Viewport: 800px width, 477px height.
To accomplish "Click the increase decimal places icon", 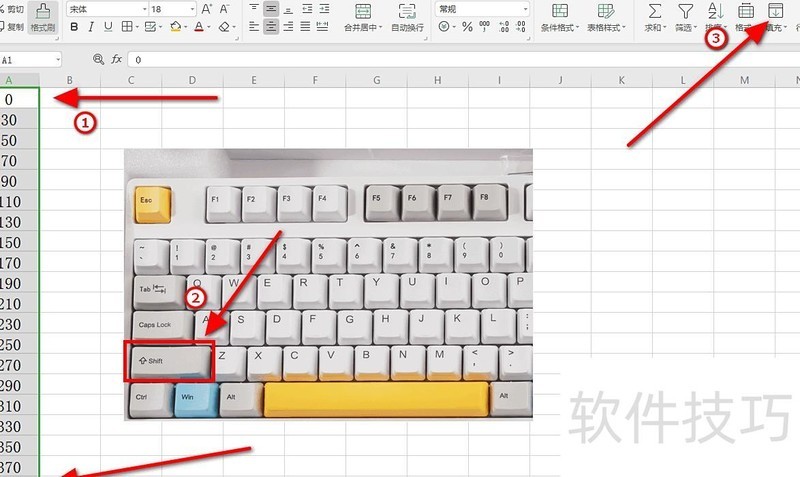I will pyautogui.click(x=504, y=27).
